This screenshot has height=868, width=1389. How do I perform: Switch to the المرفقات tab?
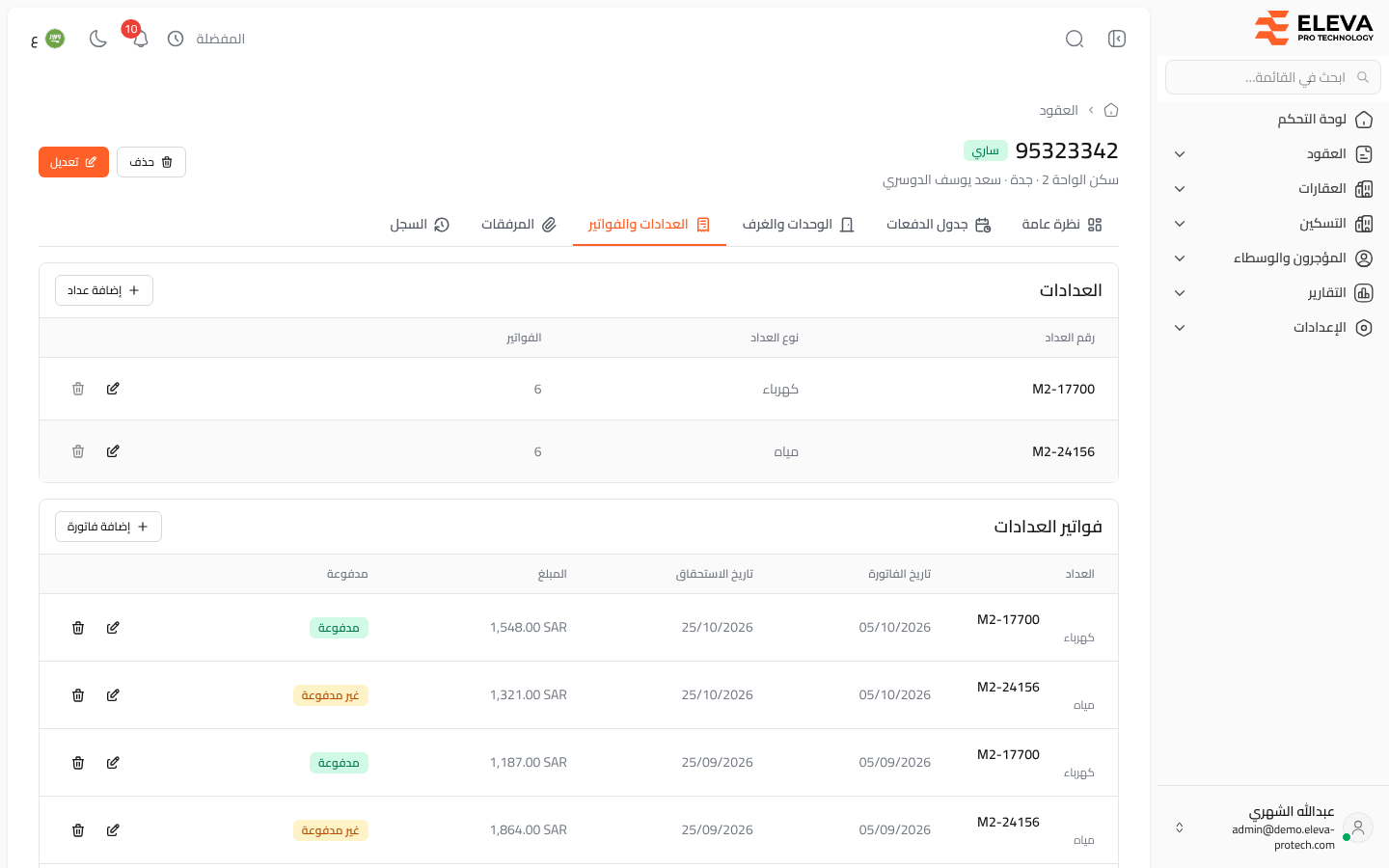519,225
